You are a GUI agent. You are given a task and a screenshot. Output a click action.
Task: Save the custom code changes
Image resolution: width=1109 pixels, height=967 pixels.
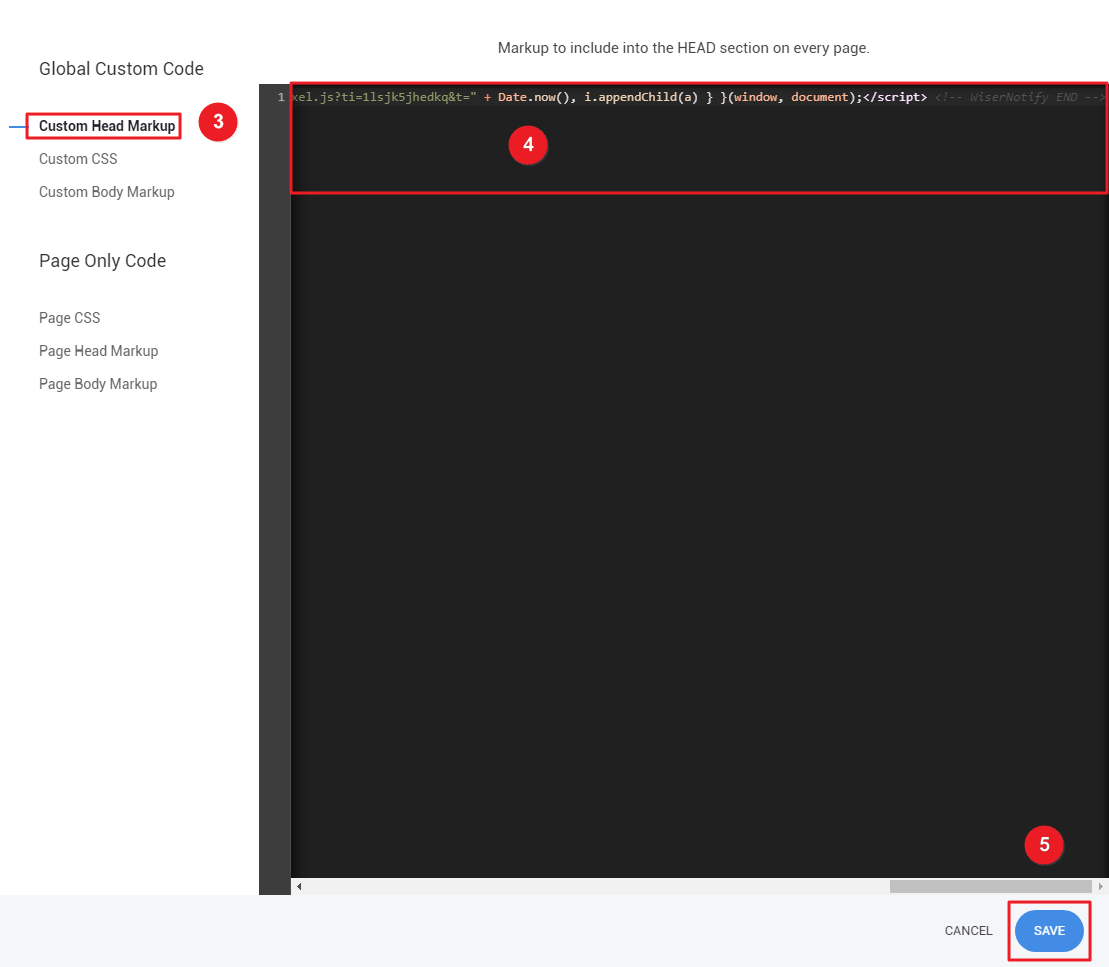pyautogui.click(x=1049, y=931)
